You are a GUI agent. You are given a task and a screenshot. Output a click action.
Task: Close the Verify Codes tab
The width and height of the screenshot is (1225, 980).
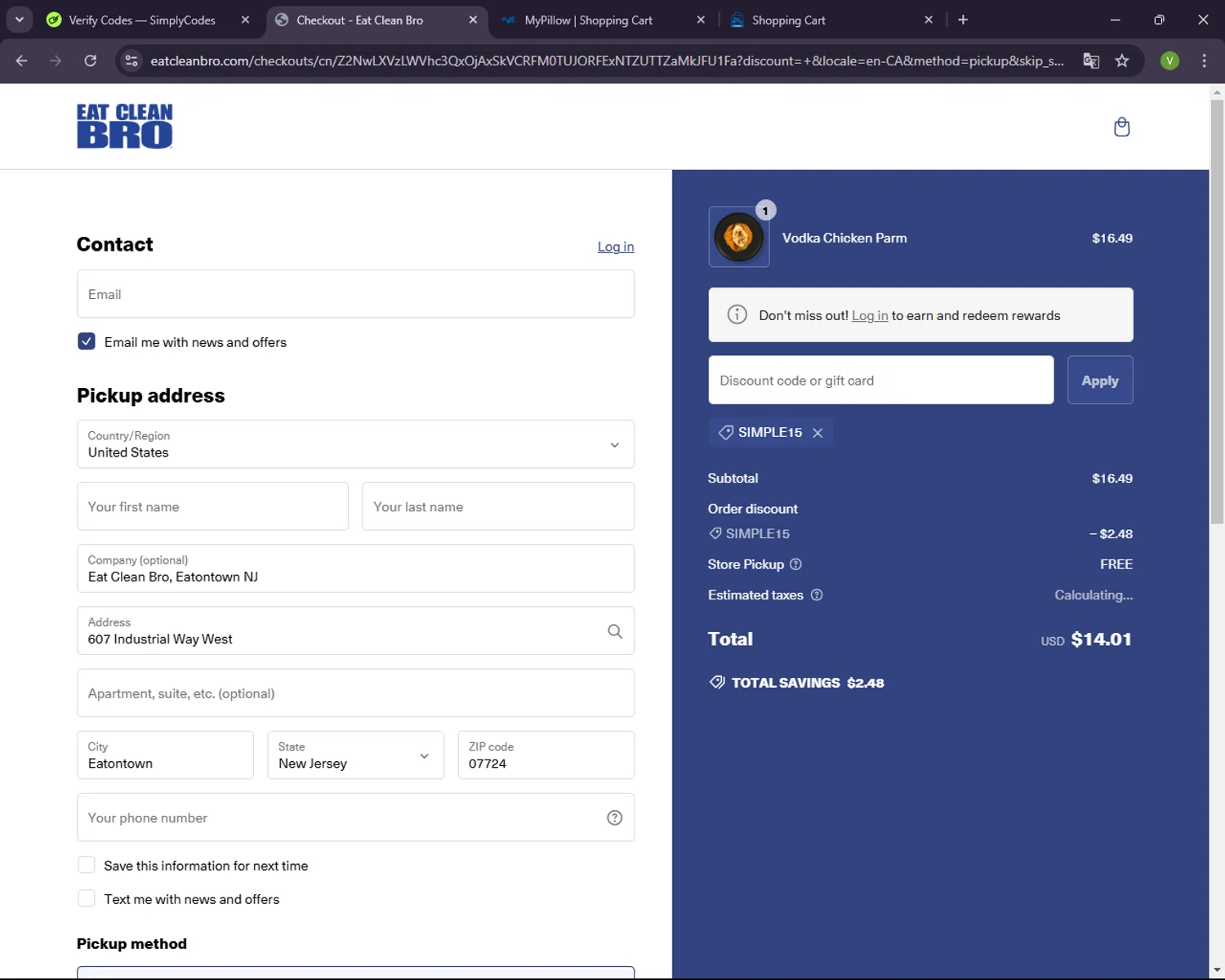[x=245, y=20]
